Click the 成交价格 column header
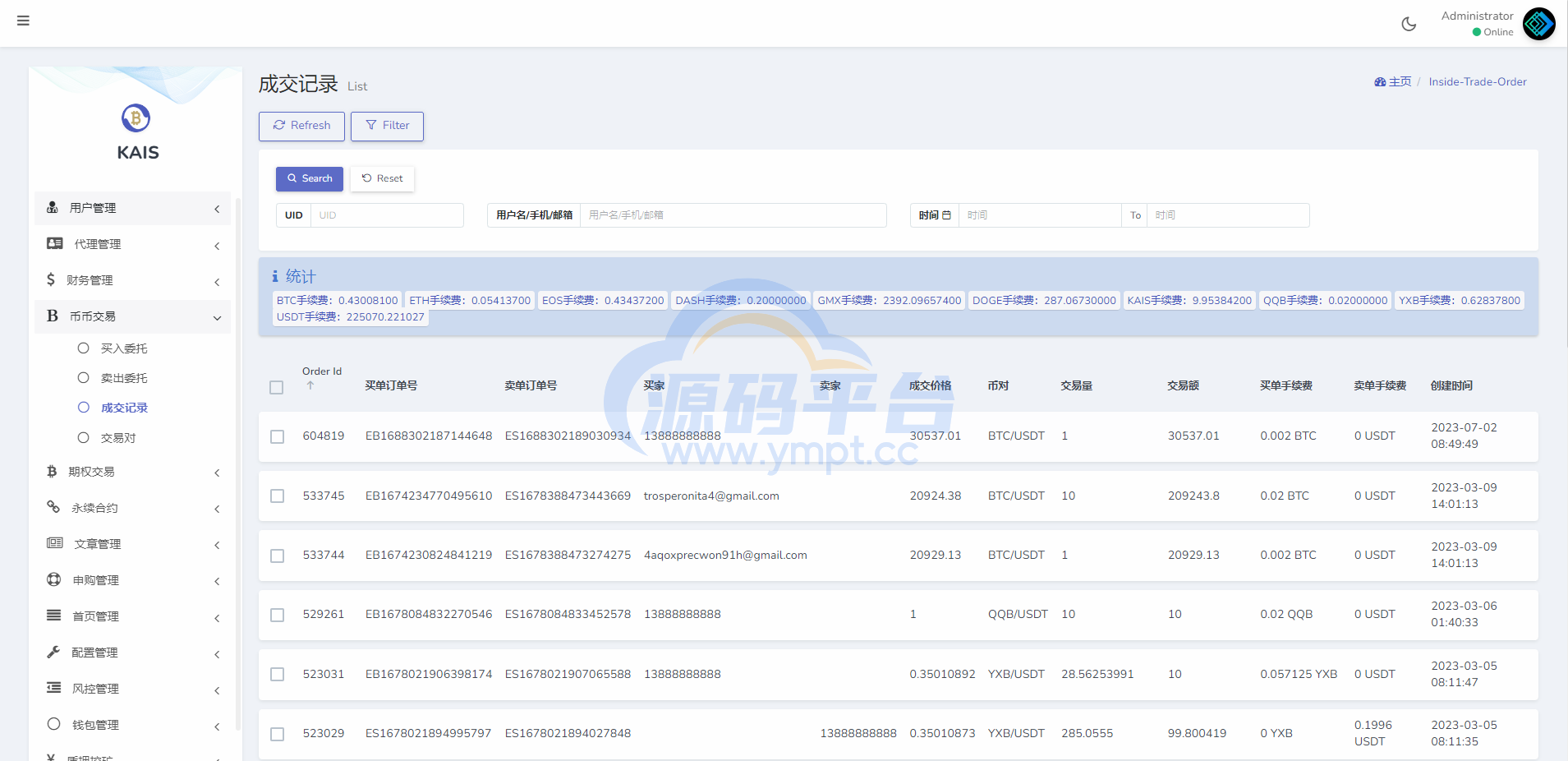Image resolution: width=1568 pixels, height=761 pixels. click(x=930, y=386)
